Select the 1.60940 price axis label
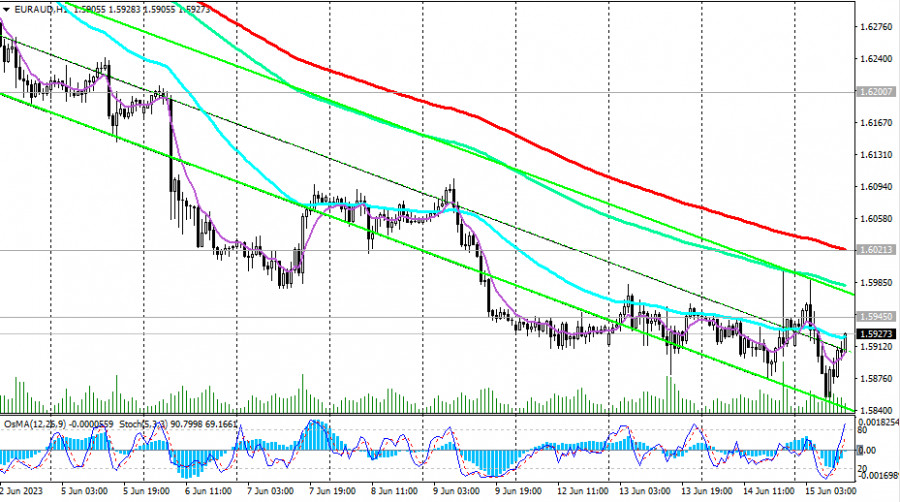The height and width of the screenshot is (502, 900). pyautogui.click(x=876, y=186)
